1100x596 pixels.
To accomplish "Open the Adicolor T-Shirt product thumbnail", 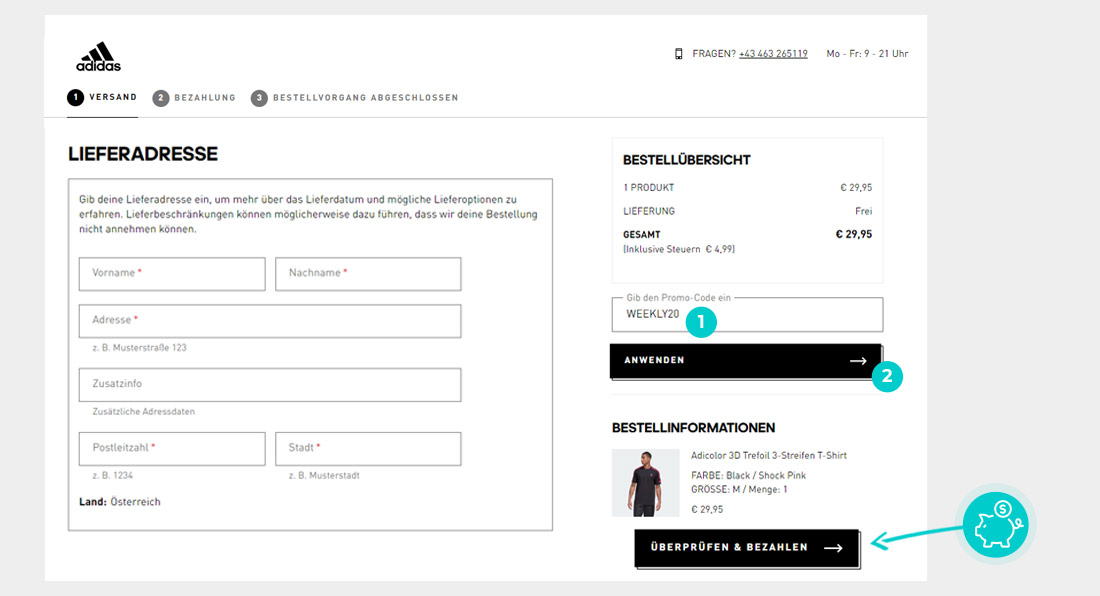I will pos(645,482).
